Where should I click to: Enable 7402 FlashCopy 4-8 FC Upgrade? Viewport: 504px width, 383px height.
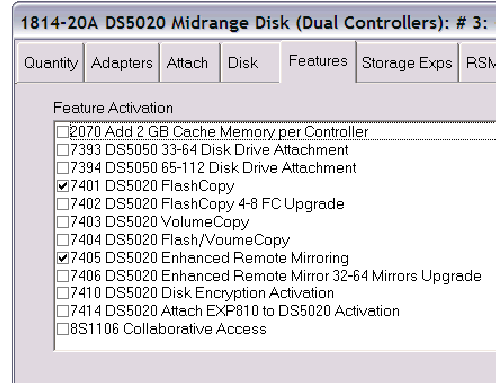(63, 204)
